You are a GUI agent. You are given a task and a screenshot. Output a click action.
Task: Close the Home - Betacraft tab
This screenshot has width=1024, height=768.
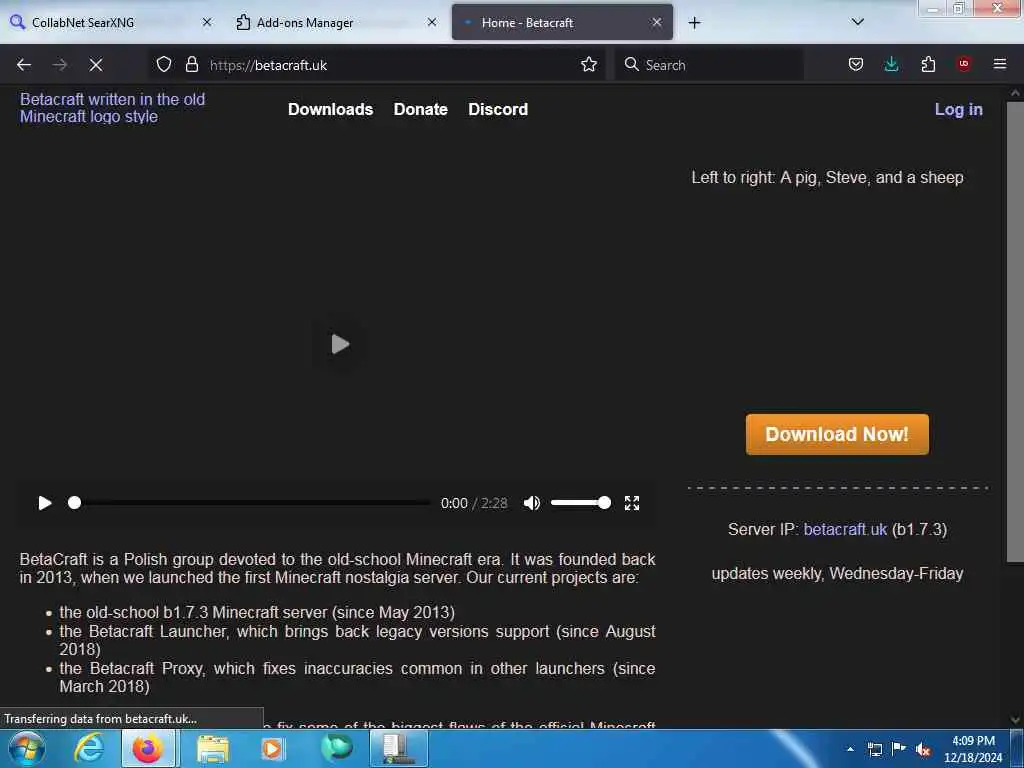point(657,22)
